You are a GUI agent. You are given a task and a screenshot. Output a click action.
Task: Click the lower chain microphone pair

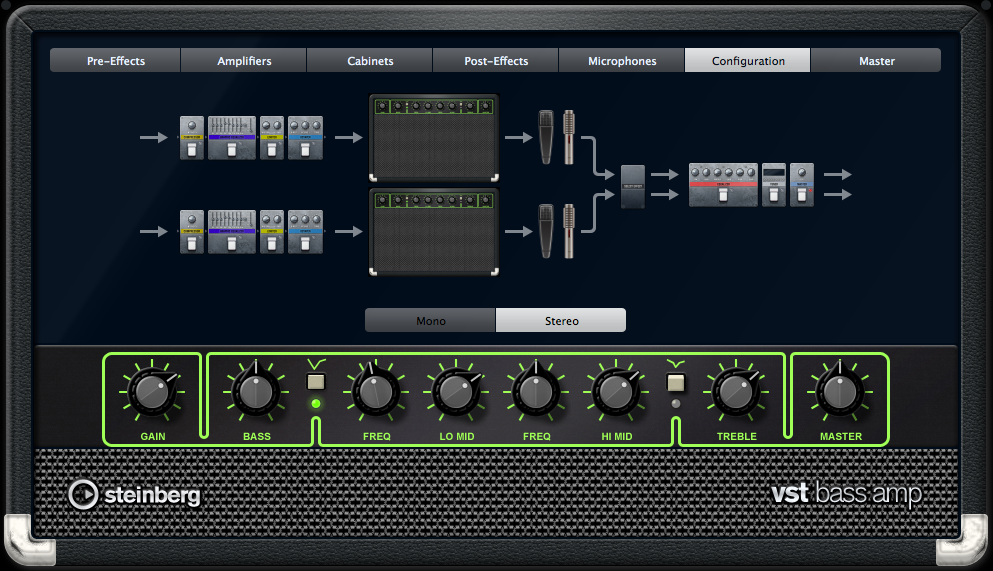[557, 231]
